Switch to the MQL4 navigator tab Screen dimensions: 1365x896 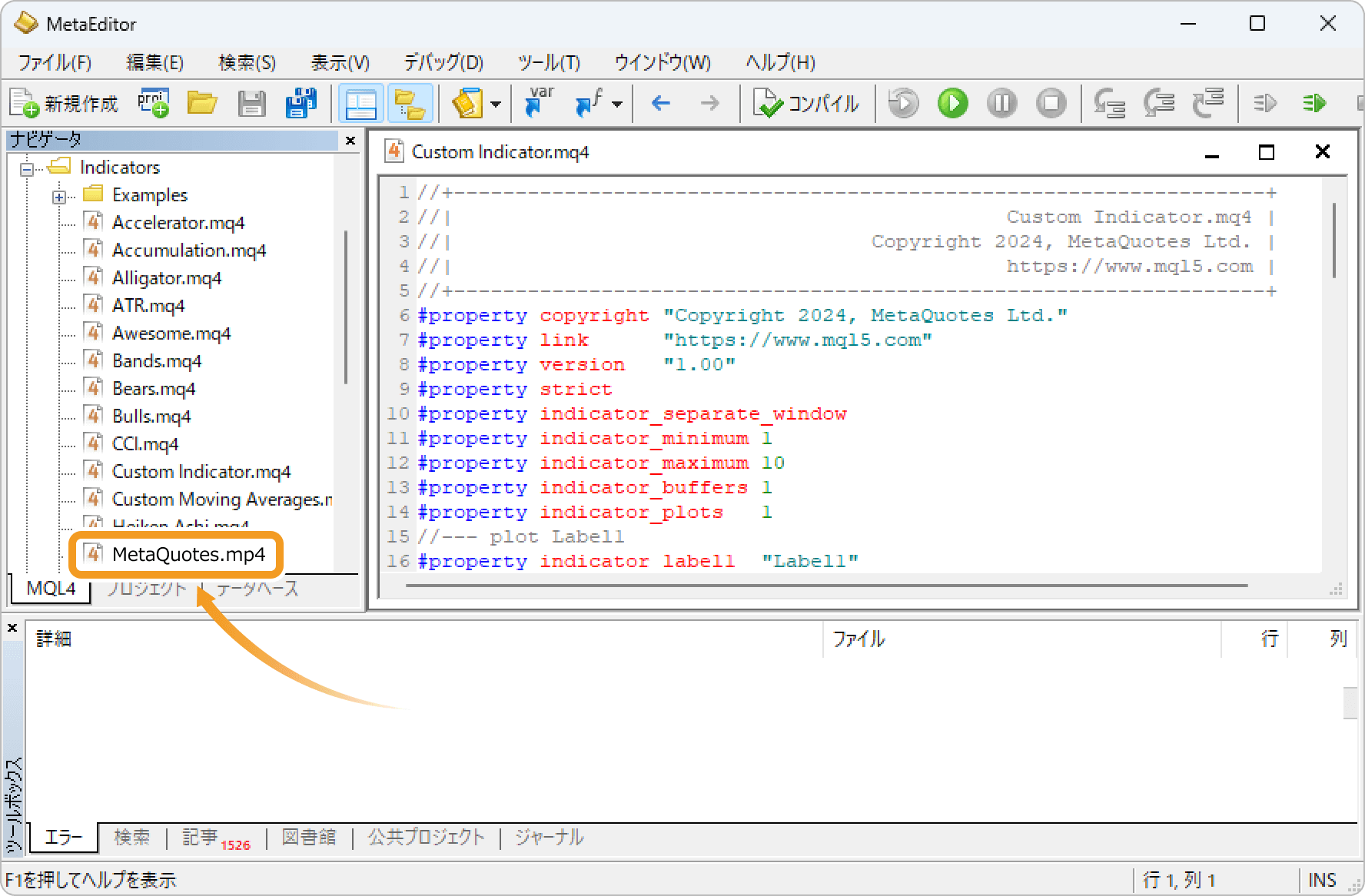click(51, 588)
